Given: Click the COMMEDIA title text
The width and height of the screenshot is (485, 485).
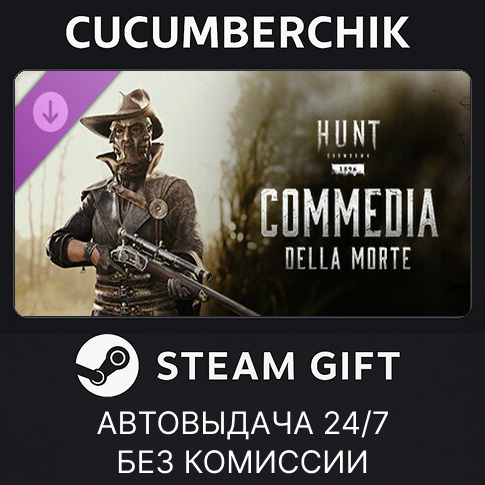Looking at the screenshot, I should pyautogui.click(x=349, y=213).
